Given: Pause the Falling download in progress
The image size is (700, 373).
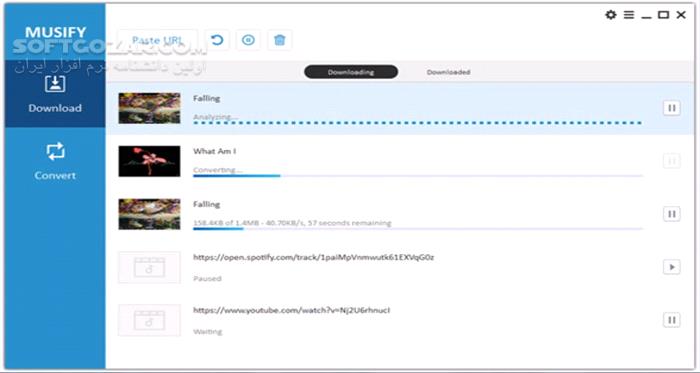Looking at the screenshot, I should coord(671,214).
